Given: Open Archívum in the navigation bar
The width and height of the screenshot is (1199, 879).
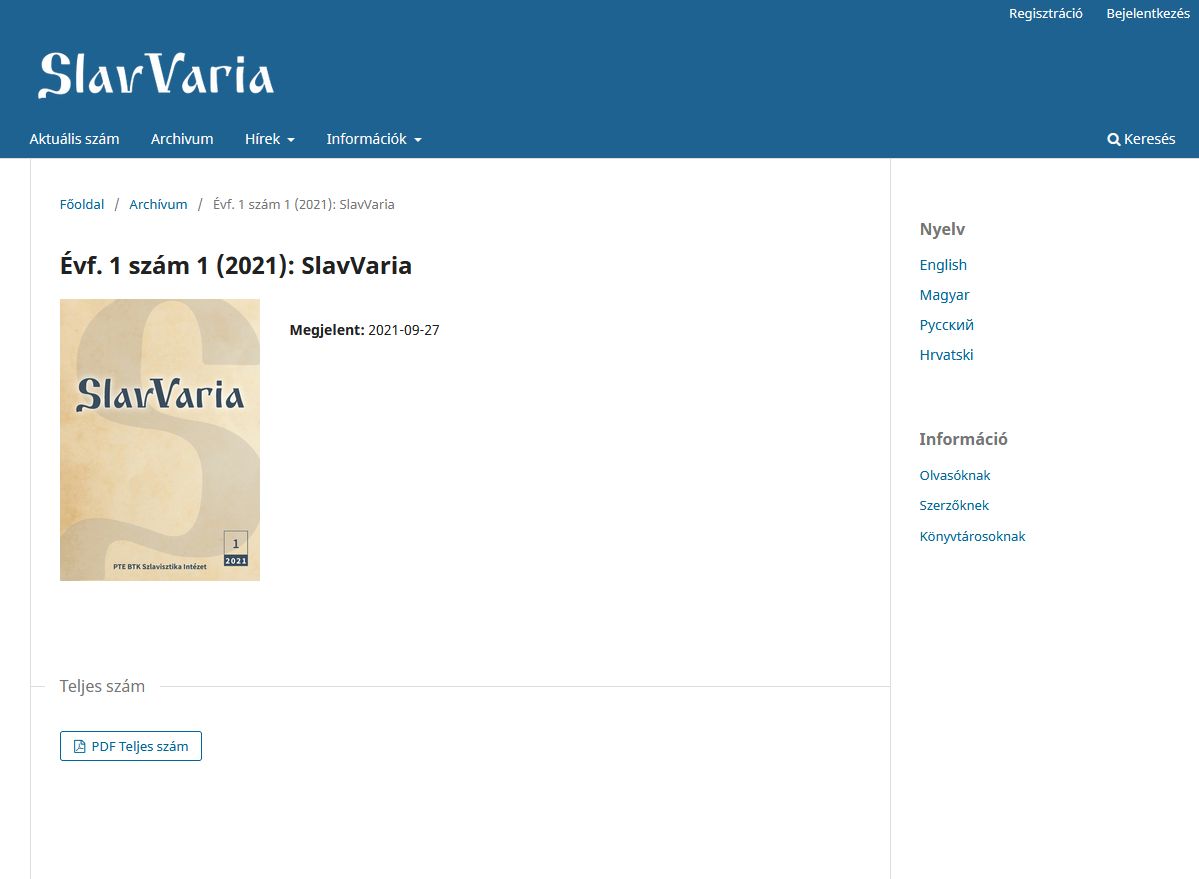Looking at the screenshot, I should (x=182, y=139).
